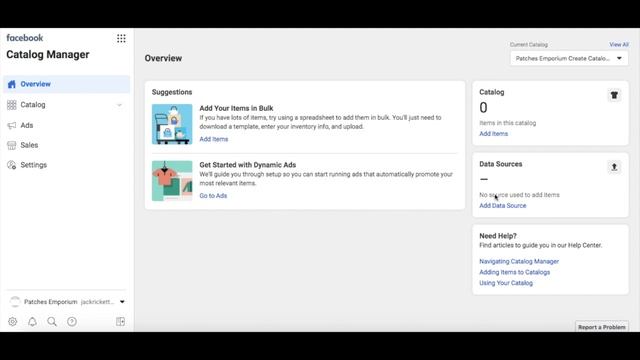This screenshot has width=640, height=360.
Task: Click the Catalog Manager title
Action: [48, 55]
